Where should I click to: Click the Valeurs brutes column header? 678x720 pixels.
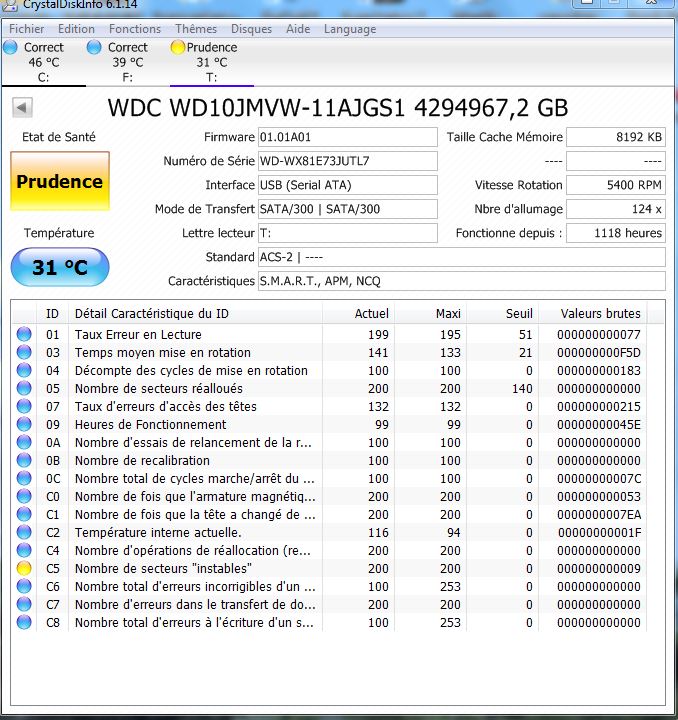pos(593,314)
